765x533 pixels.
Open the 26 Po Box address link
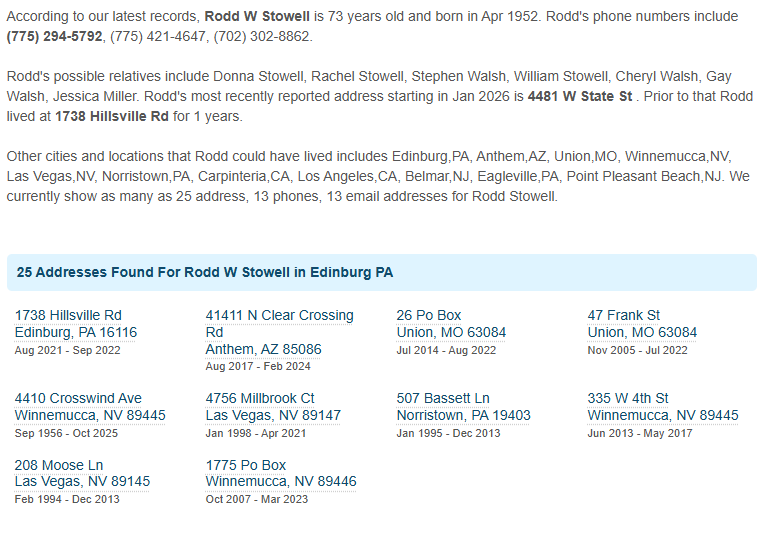(429, 316)
